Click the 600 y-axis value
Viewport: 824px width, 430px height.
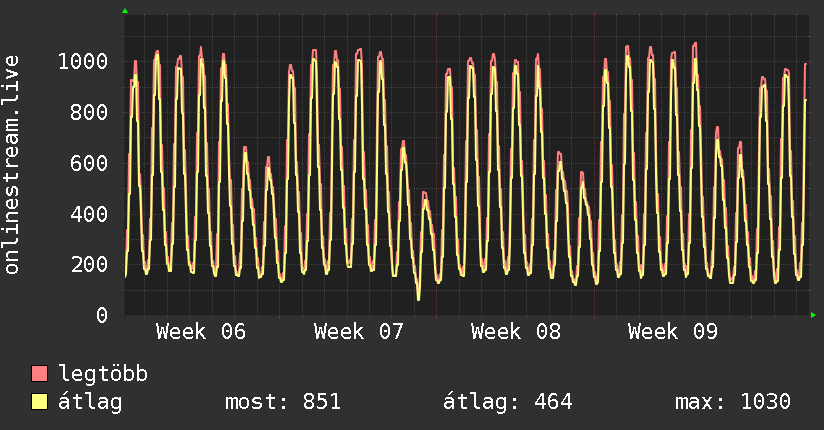pos(89,164)
